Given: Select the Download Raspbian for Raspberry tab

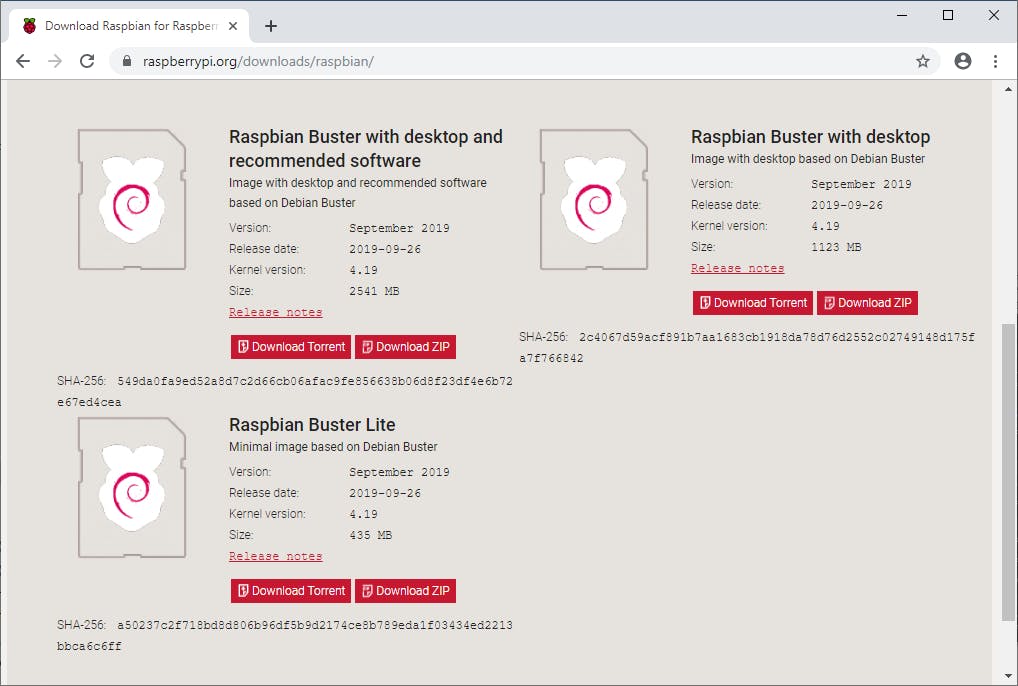Looking at the screenshot, I should [130, 26].
